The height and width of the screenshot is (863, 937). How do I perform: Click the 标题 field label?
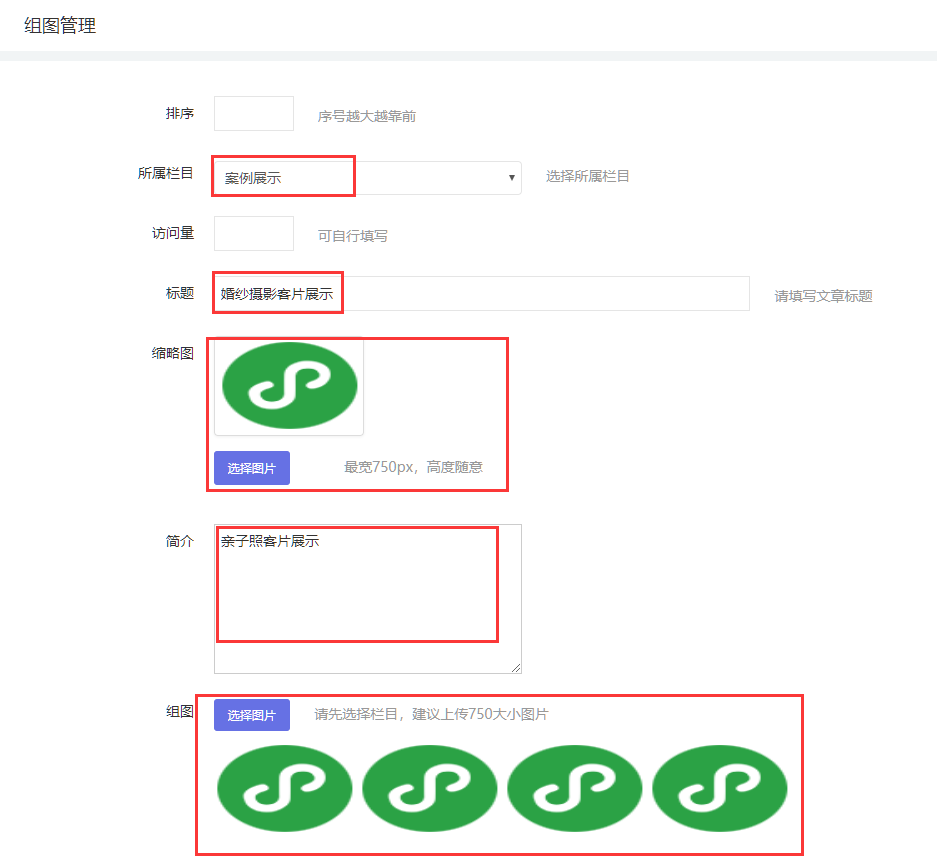tap(180, 293)
